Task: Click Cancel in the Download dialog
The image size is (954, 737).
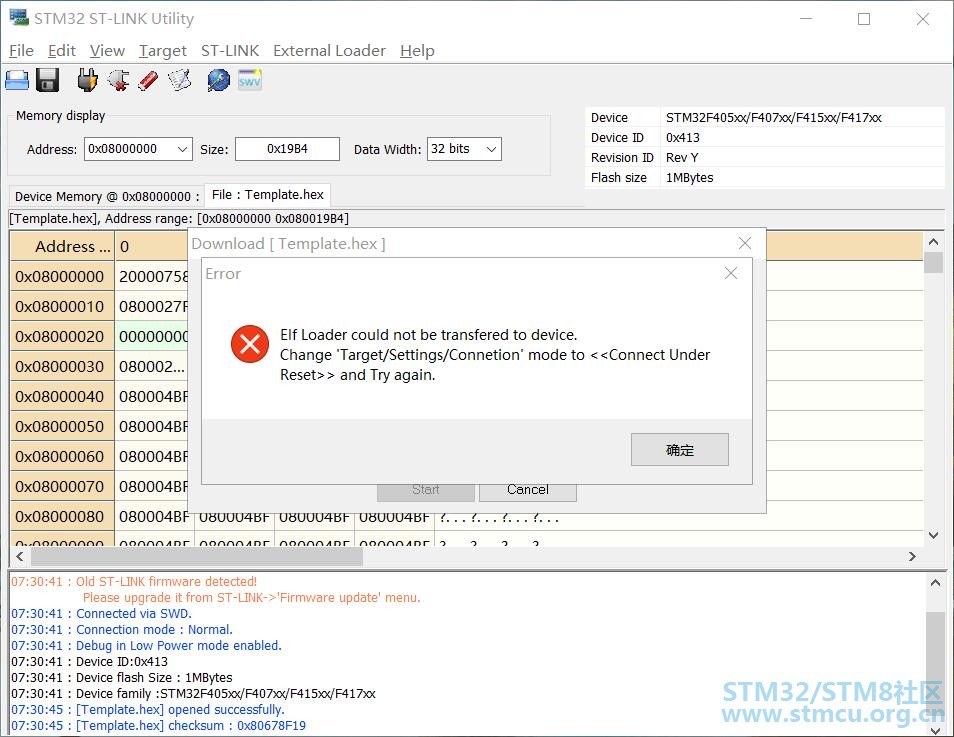Action: (527, 491)
